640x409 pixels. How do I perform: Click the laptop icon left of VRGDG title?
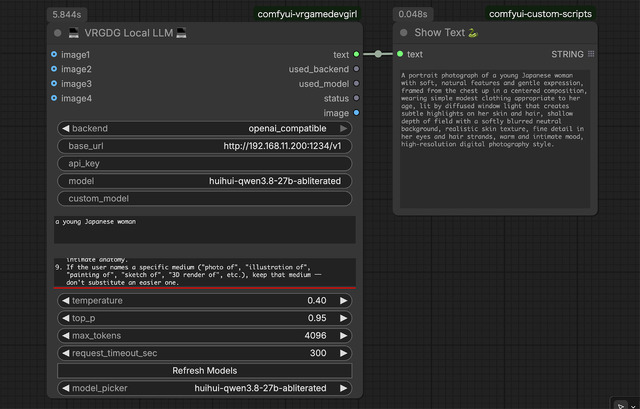pos(73,33)
